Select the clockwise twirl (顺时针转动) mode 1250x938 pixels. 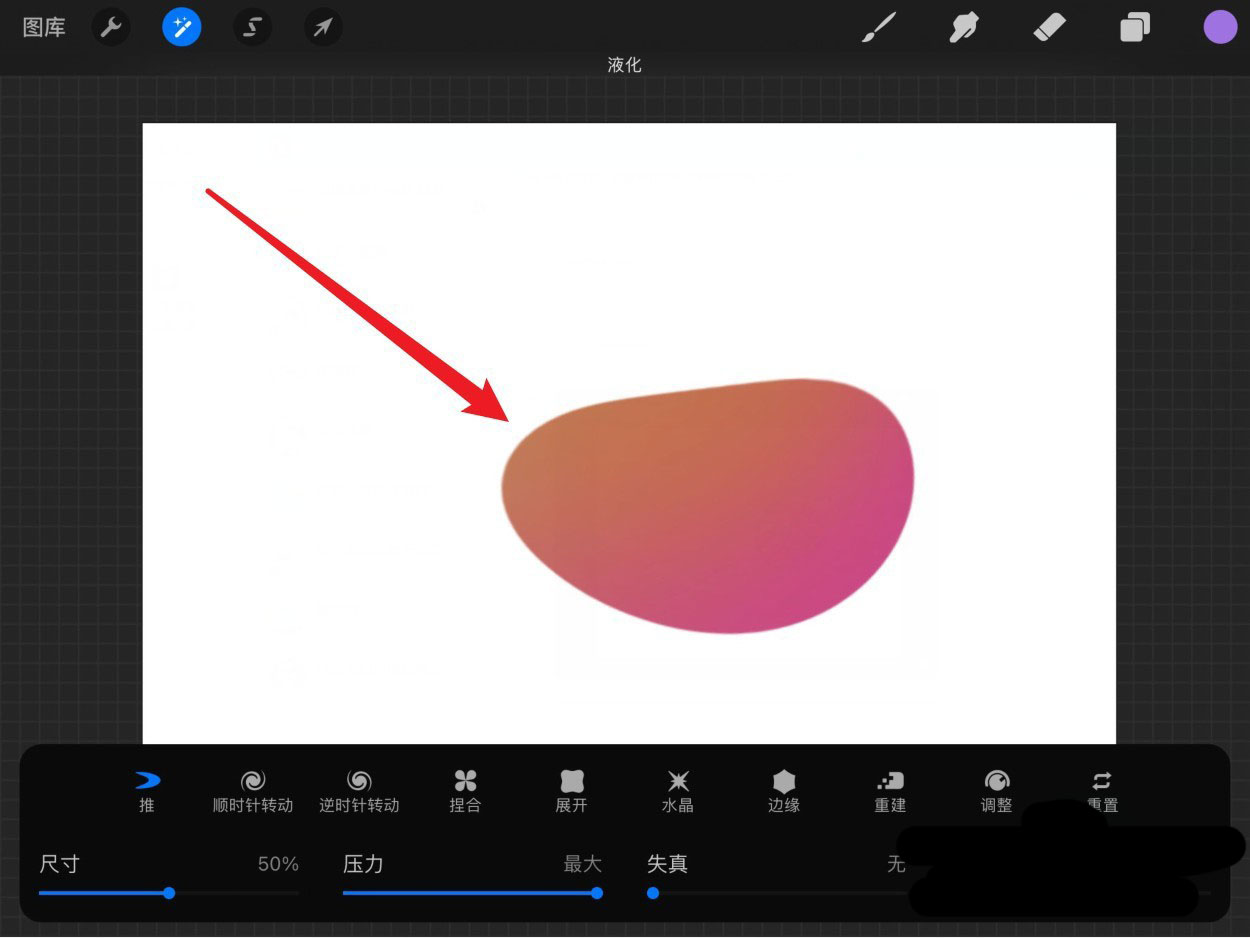(253, 790)
